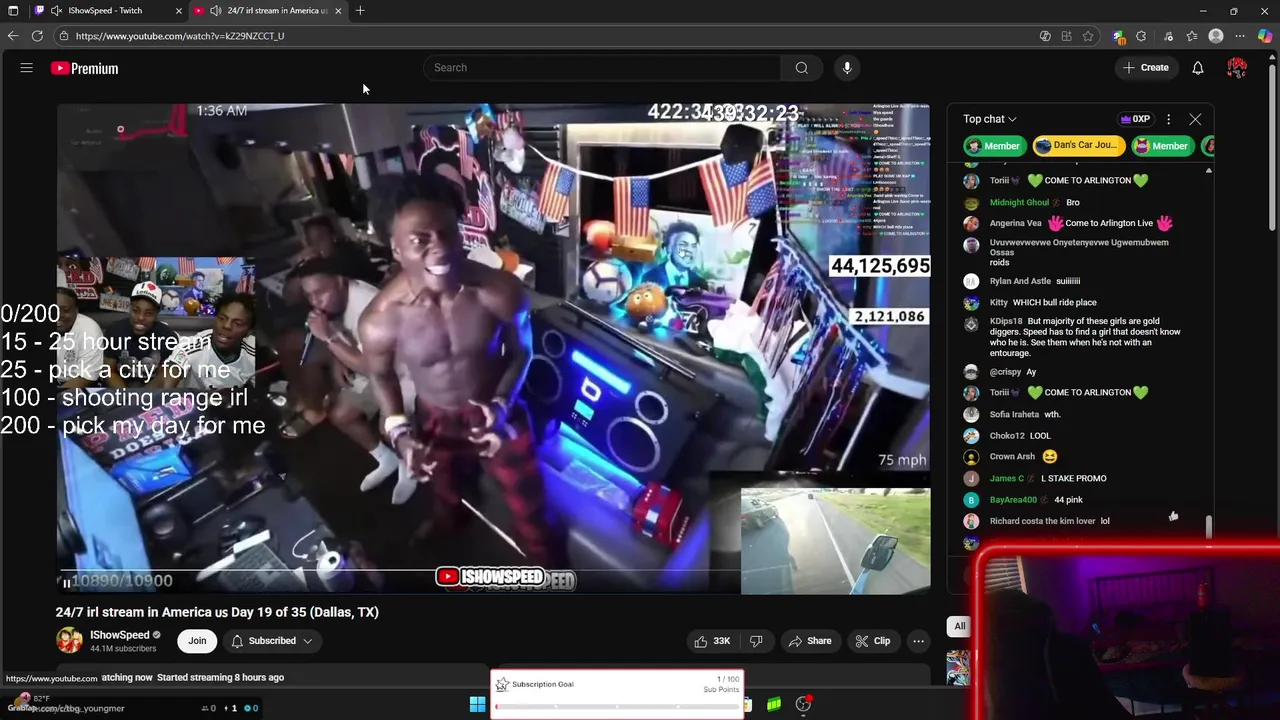Dislike the video
Image resolution: width=1280 pixels, height=720 pixels.
tap(756, 641)
